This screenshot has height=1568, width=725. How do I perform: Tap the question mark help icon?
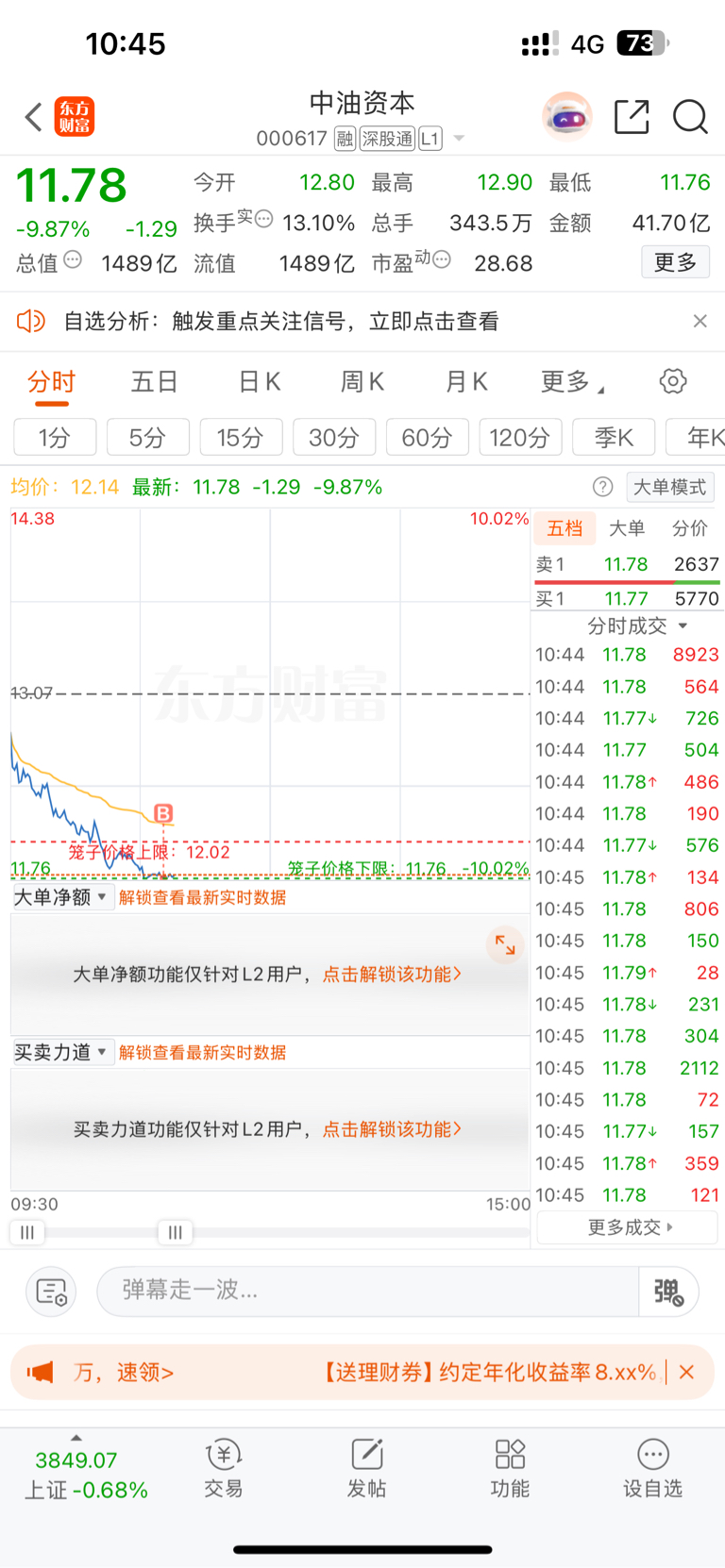[603, 487]
